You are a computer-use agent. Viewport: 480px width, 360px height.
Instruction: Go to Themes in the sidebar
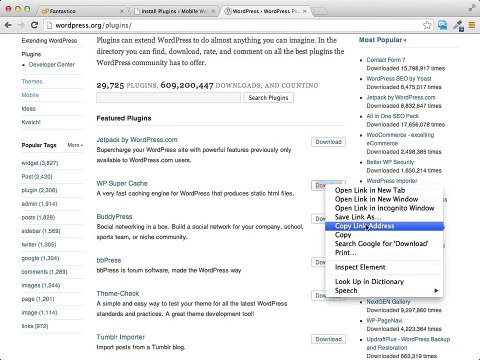point(32,81)
